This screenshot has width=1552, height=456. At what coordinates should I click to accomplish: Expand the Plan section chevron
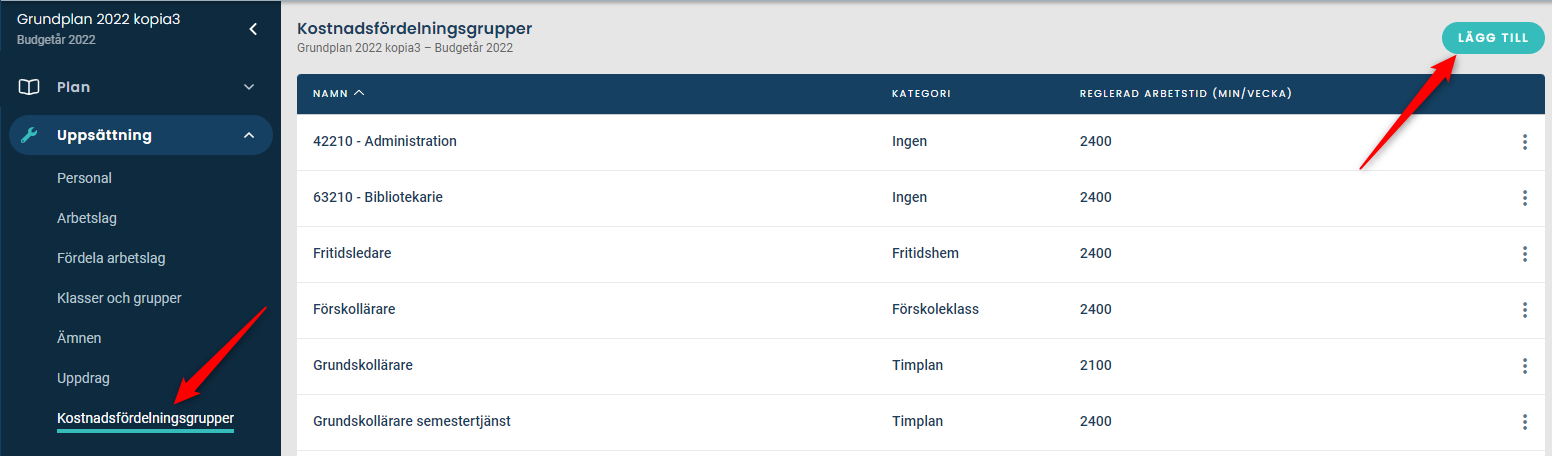(x=249, y=87)
